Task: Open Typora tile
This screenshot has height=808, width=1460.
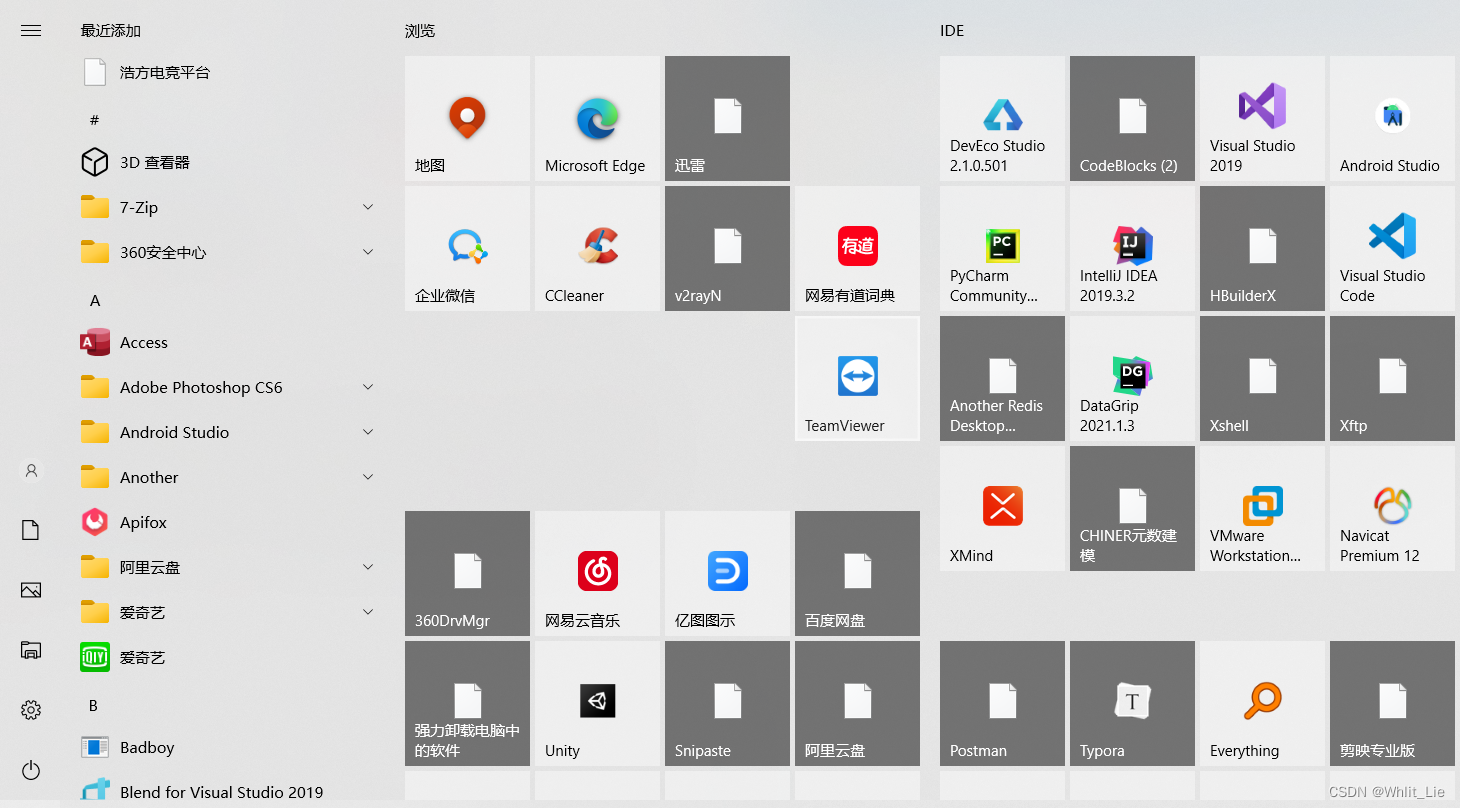Action: [x=1132, y=703]
